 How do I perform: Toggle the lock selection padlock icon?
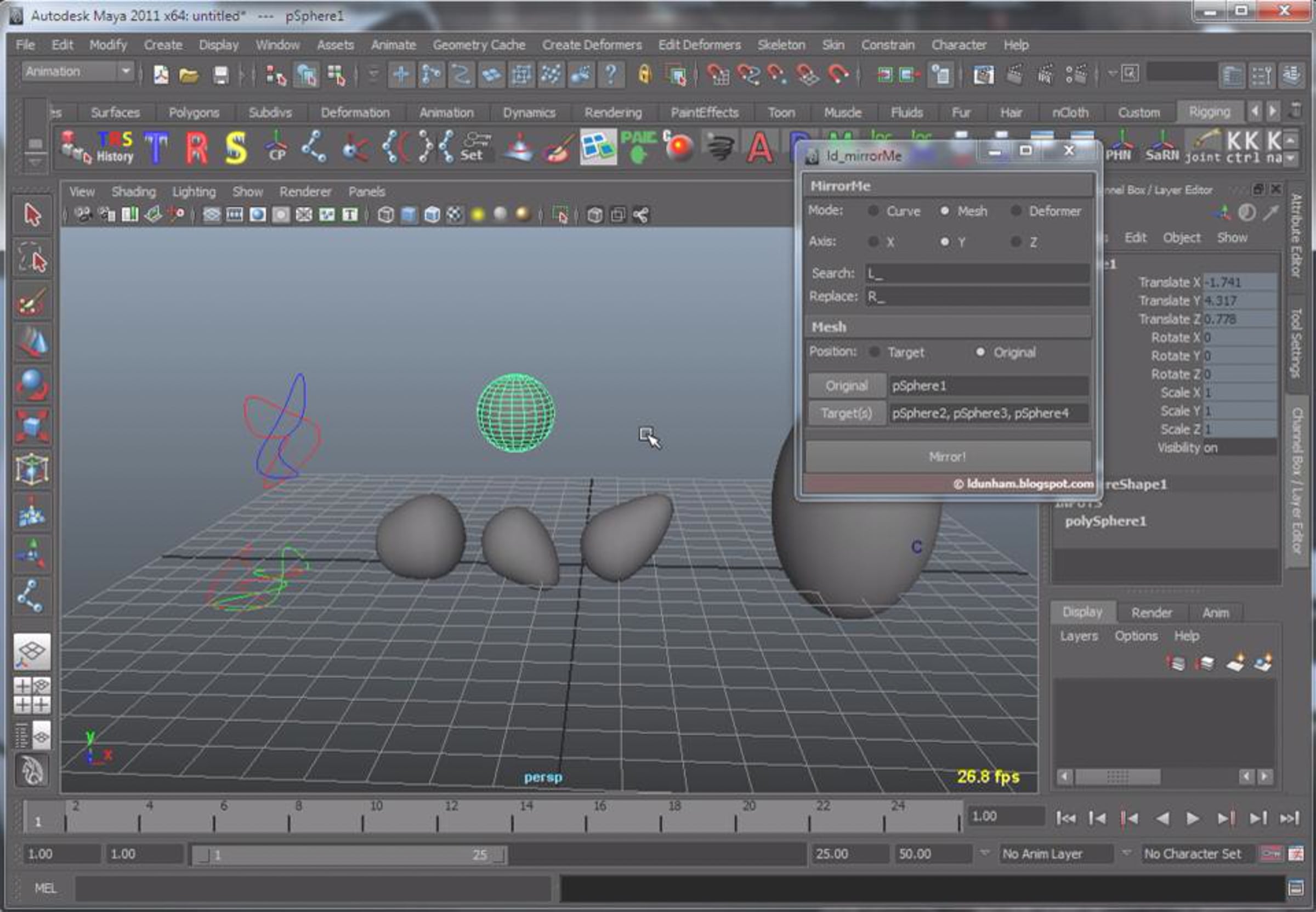[x=645, y=74]
